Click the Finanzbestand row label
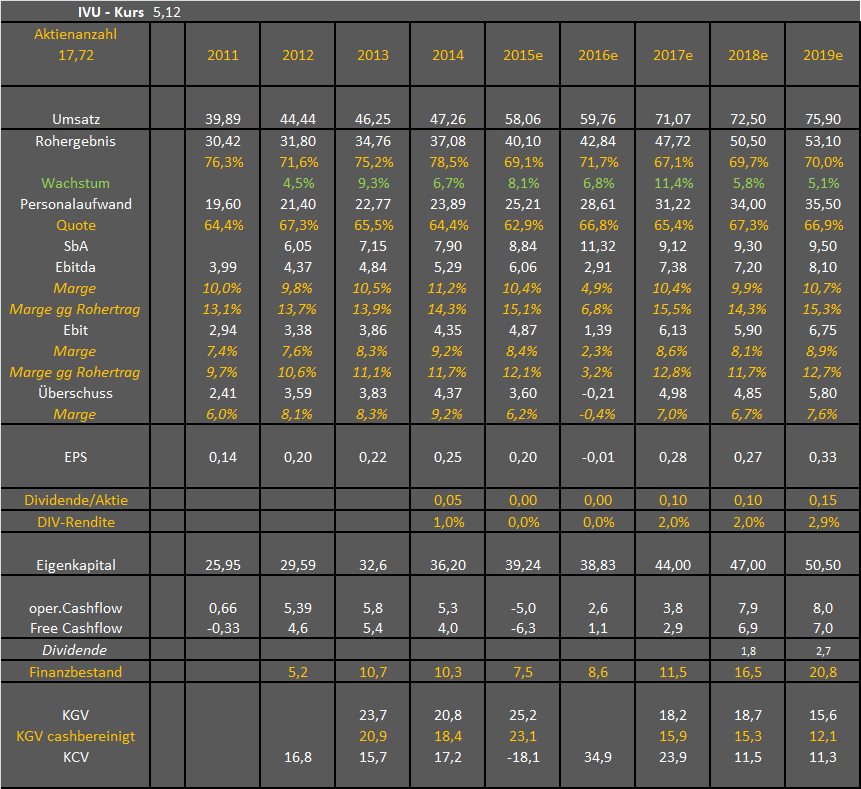The height and width of the screenshot is (789, 861). (76, 673)
